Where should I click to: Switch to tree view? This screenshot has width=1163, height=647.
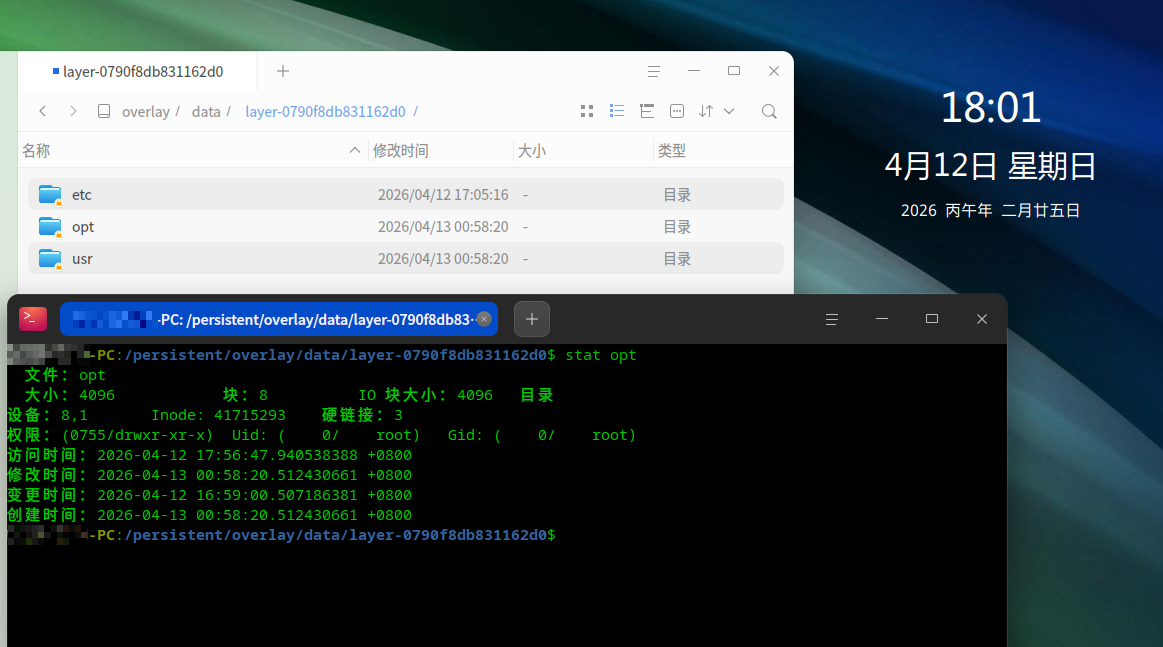647,111
